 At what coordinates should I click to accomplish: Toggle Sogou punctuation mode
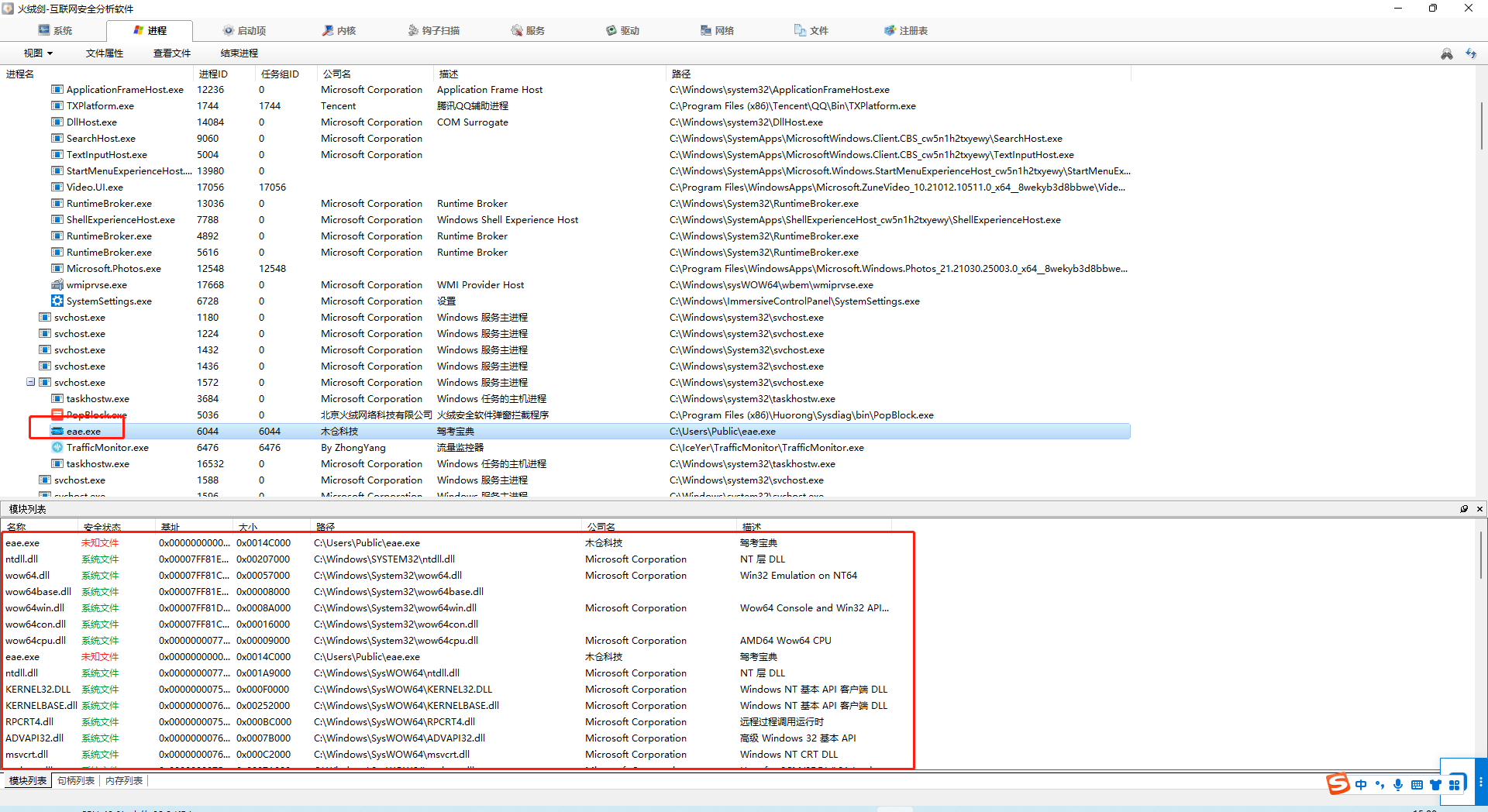click(1379, 785)
